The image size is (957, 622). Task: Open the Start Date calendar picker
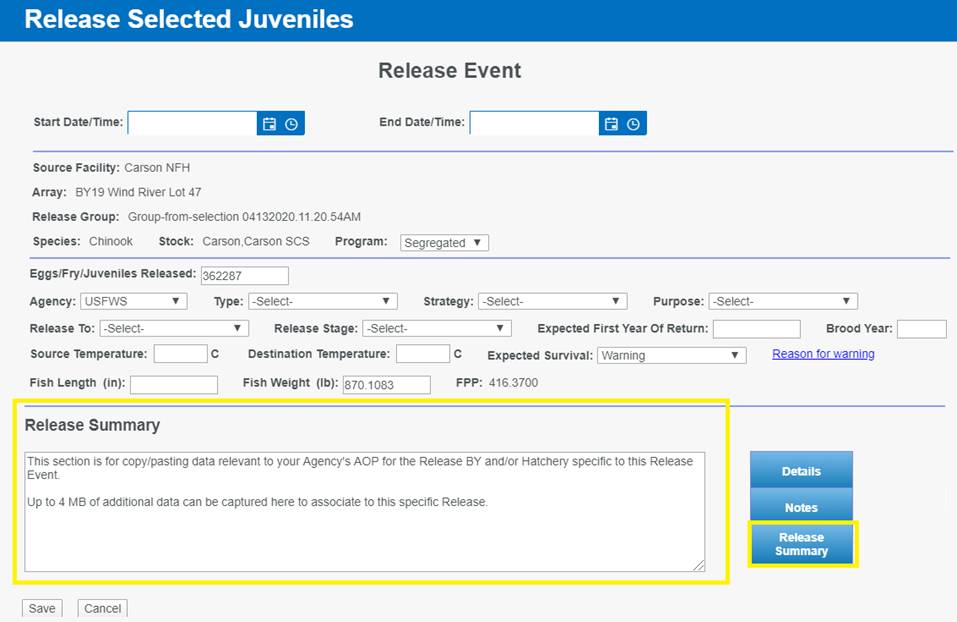point(269,124)
